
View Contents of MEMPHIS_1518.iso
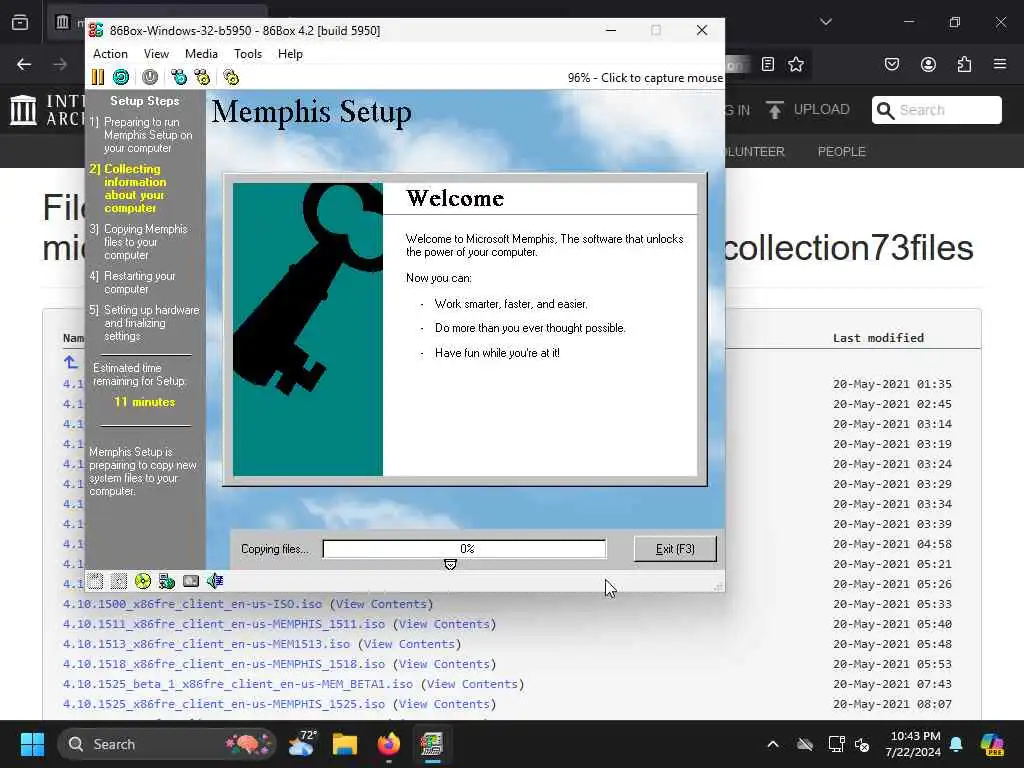444,664
